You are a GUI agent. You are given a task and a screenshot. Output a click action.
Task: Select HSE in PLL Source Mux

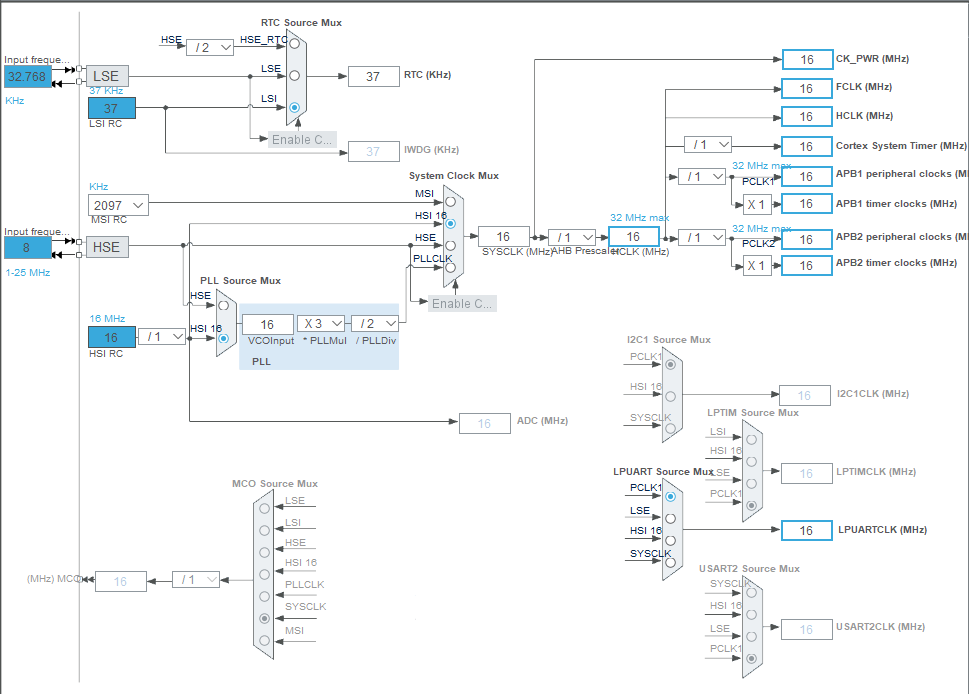coord(223,305)
